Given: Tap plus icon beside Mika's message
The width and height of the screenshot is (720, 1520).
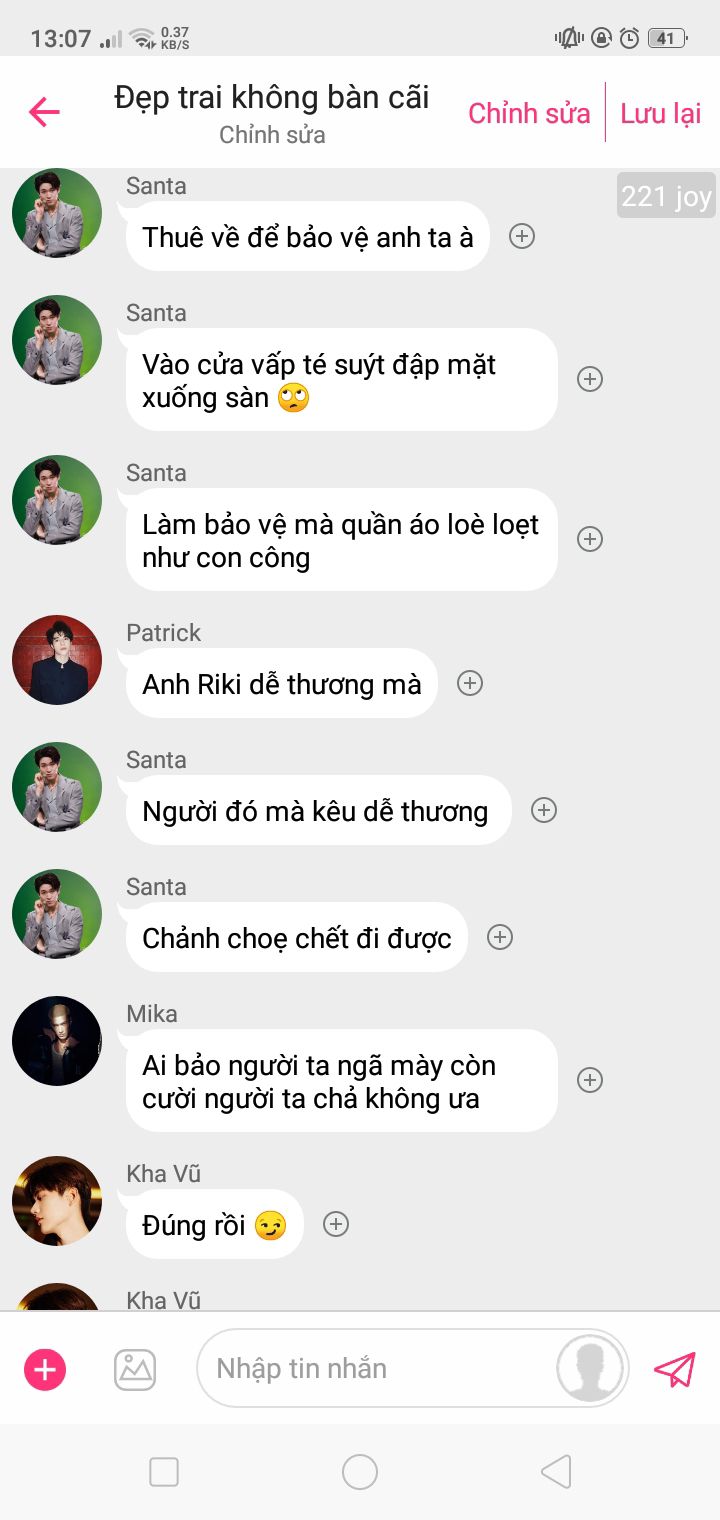Looking at the screenshot, I should [590, 1080].
